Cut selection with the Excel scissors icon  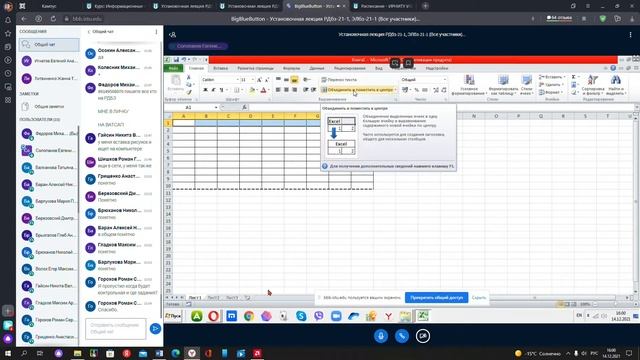[x=189, y=77]
